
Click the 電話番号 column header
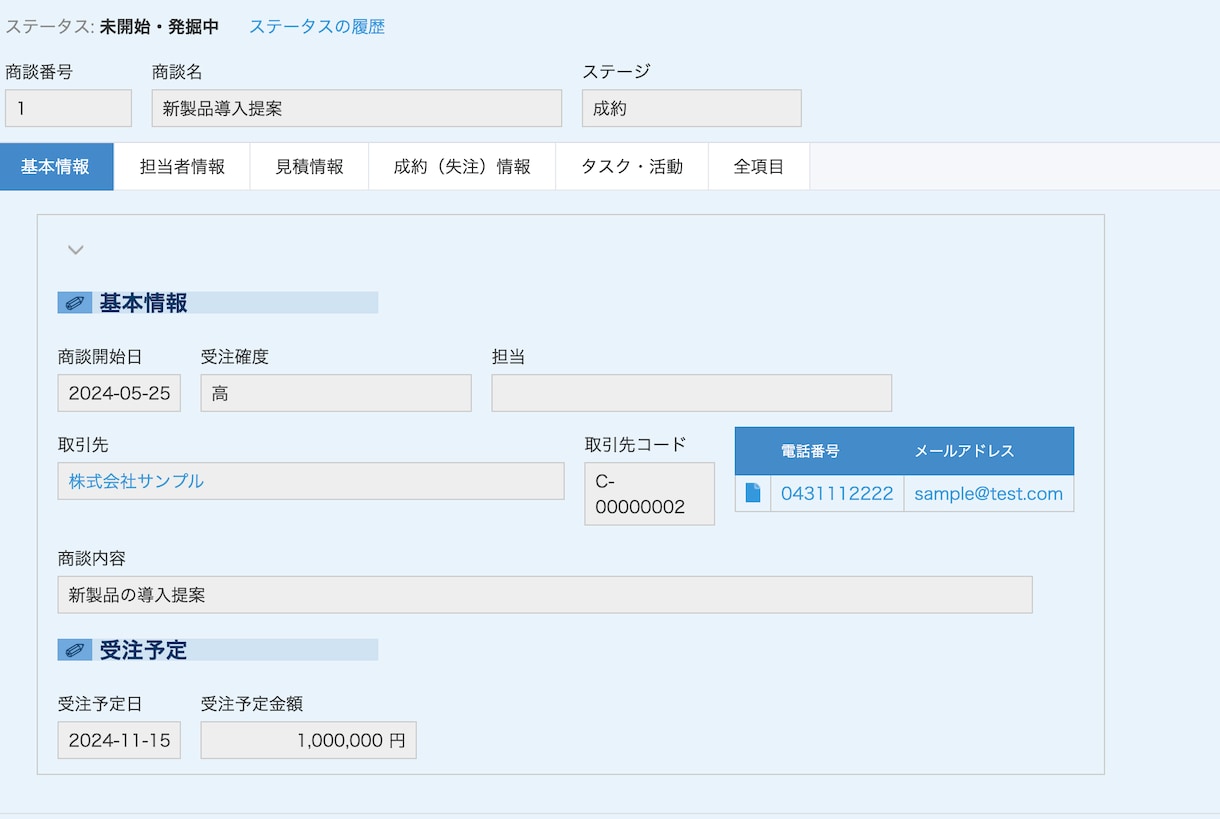tap(810, 451)
